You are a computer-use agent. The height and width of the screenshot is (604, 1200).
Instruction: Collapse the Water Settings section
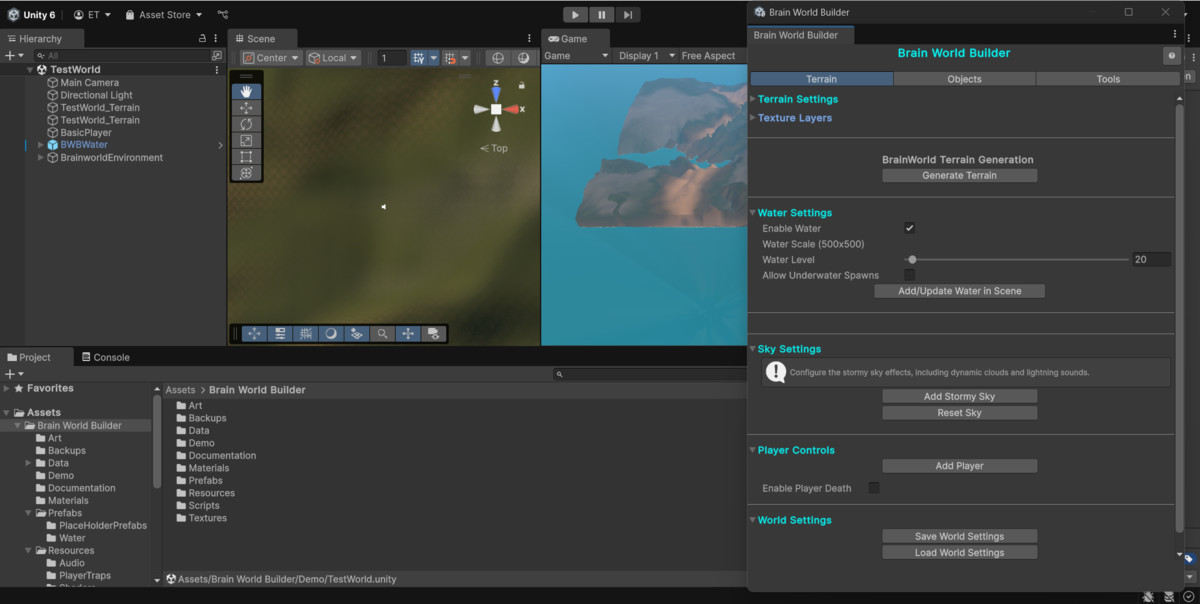coord(753,213)
